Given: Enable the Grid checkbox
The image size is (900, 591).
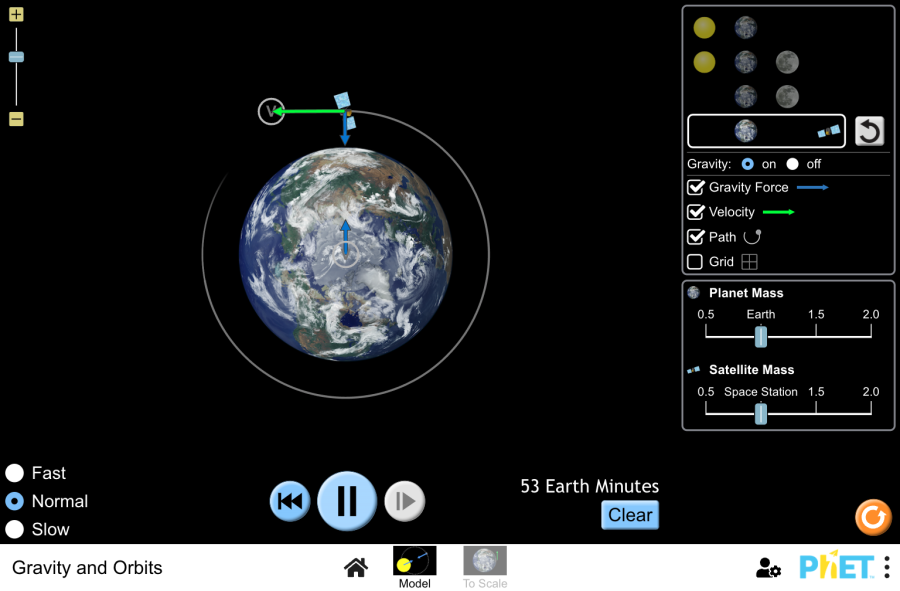Looking at the screenshot, I should [696, 262].
